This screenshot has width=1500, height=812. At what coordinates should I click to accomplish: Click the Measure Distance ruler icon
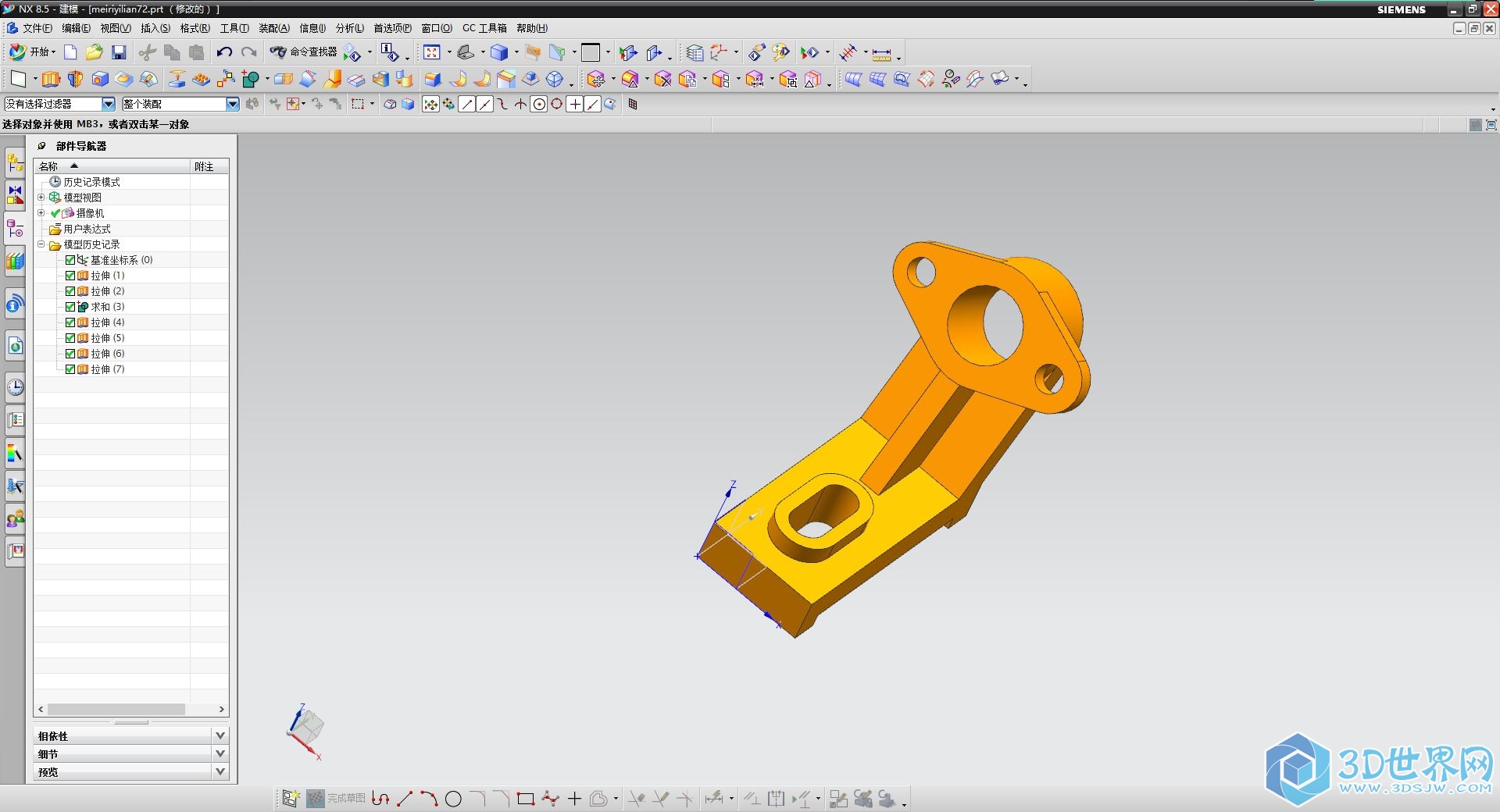(881, 53)
